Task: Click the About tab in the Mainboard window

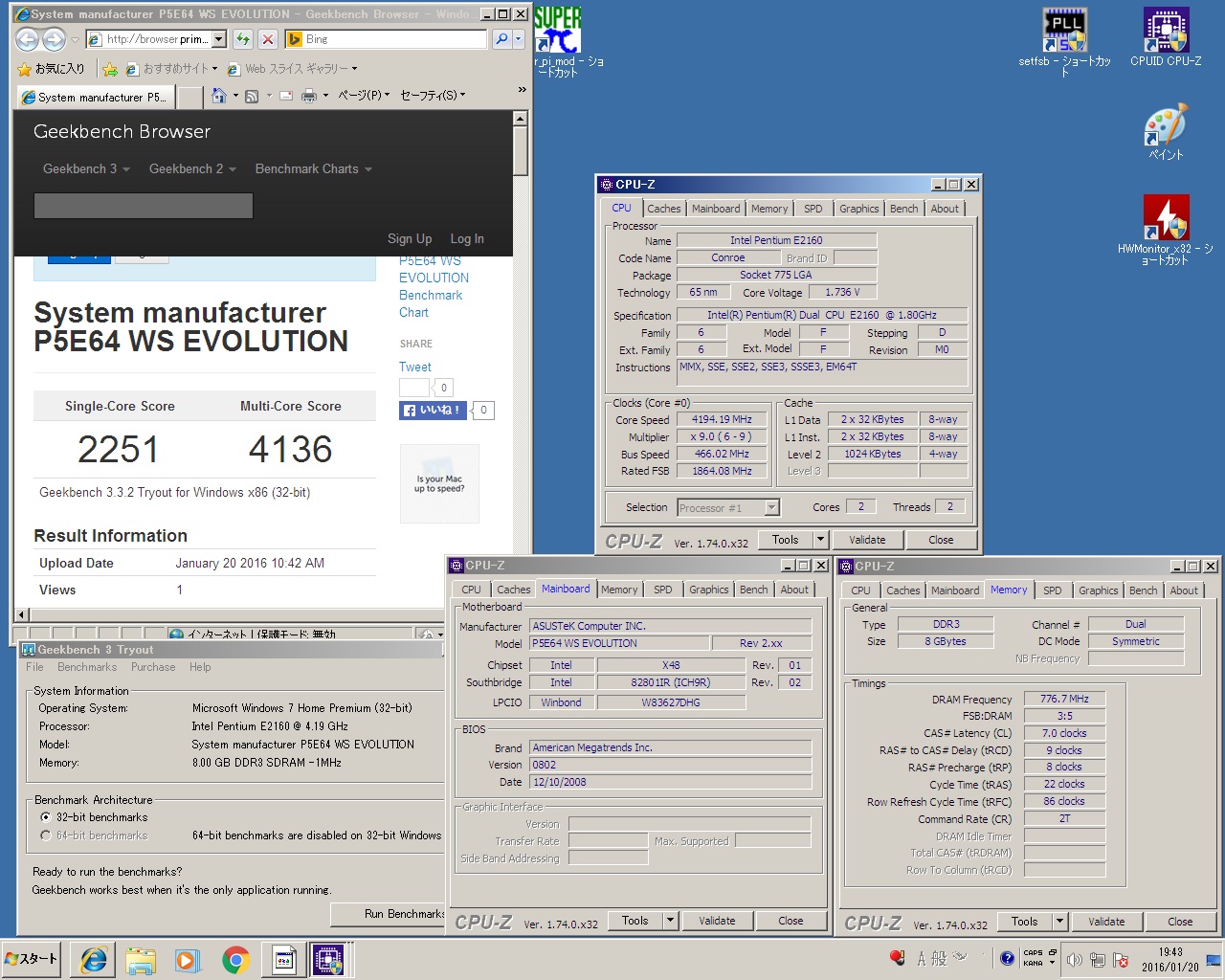Action: (x=794, y=590)
